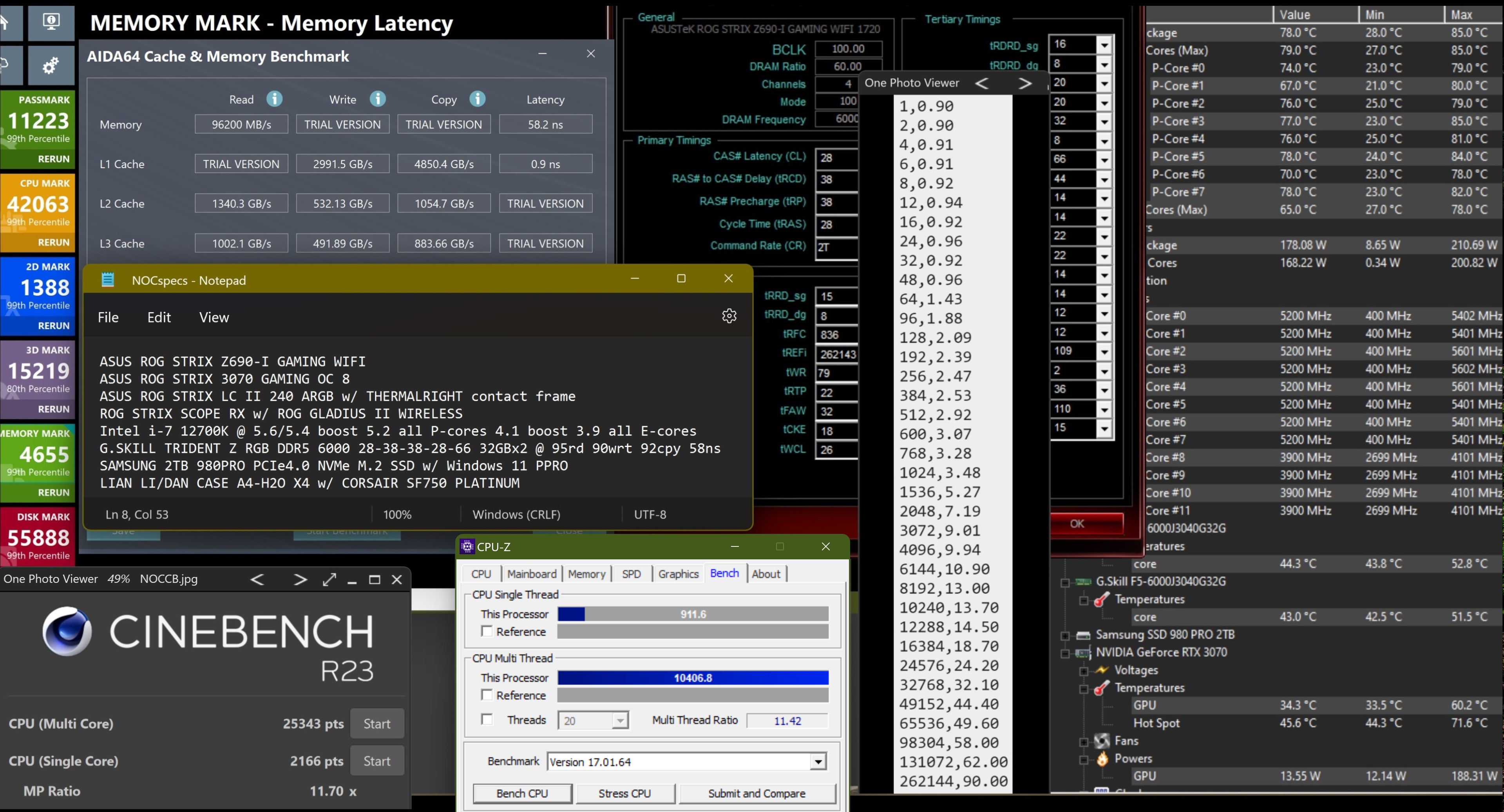The width and height of the screenshot is (1504, 812).
Task: Next photo arrow in latency-list photo viewer
Action: click(1024, 83)
